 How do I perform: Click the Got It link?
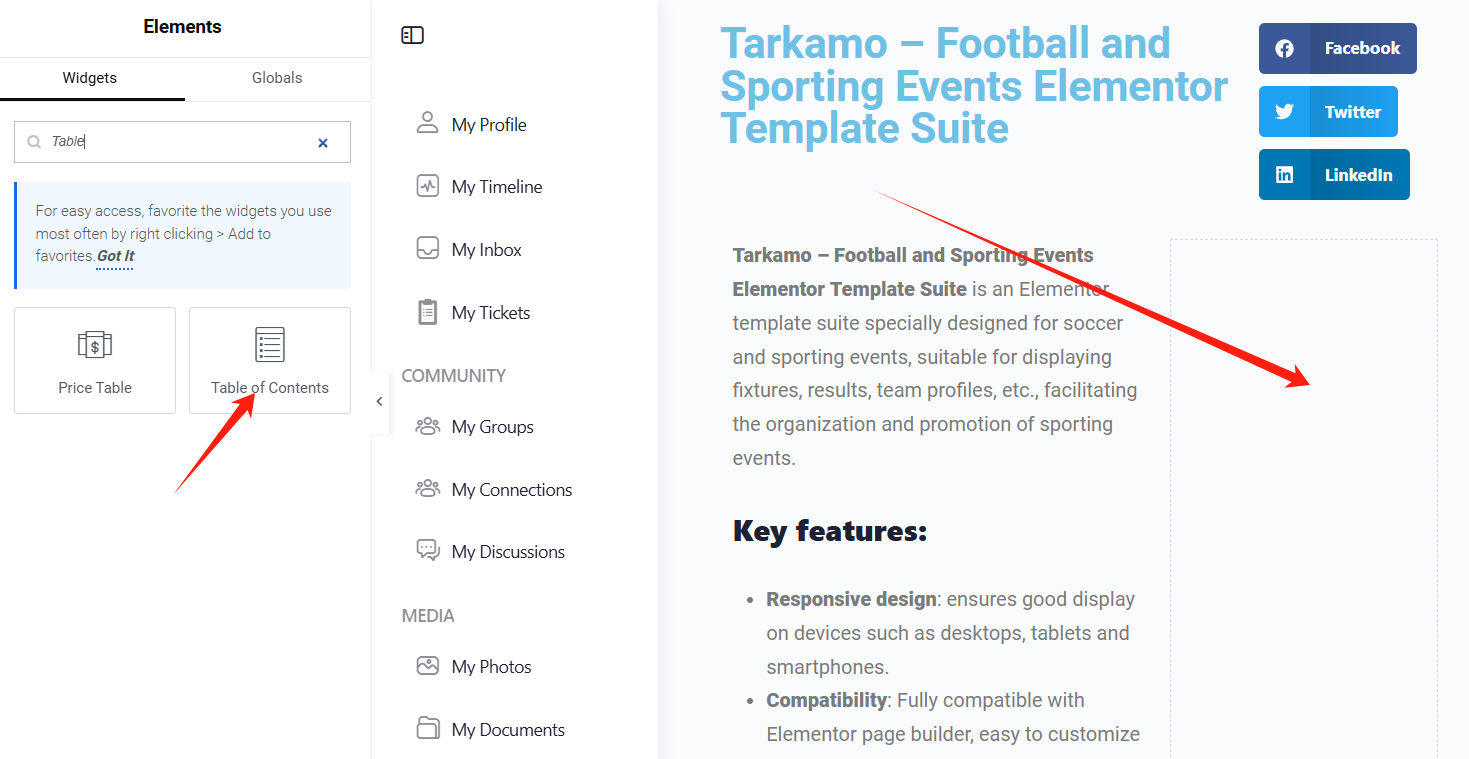[x=114, y=255]
